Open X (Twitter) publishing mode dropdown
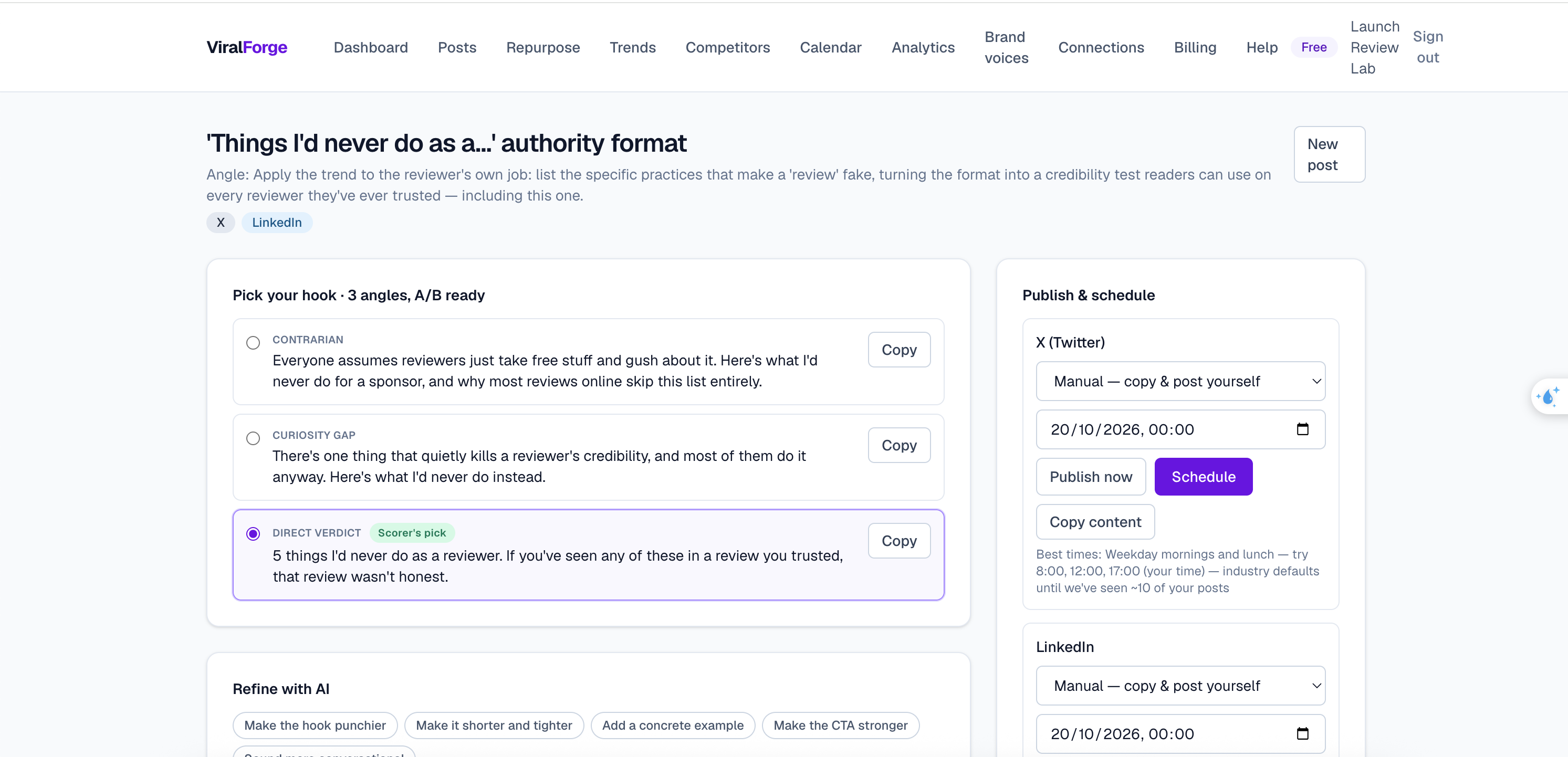 pos(1180,381)
